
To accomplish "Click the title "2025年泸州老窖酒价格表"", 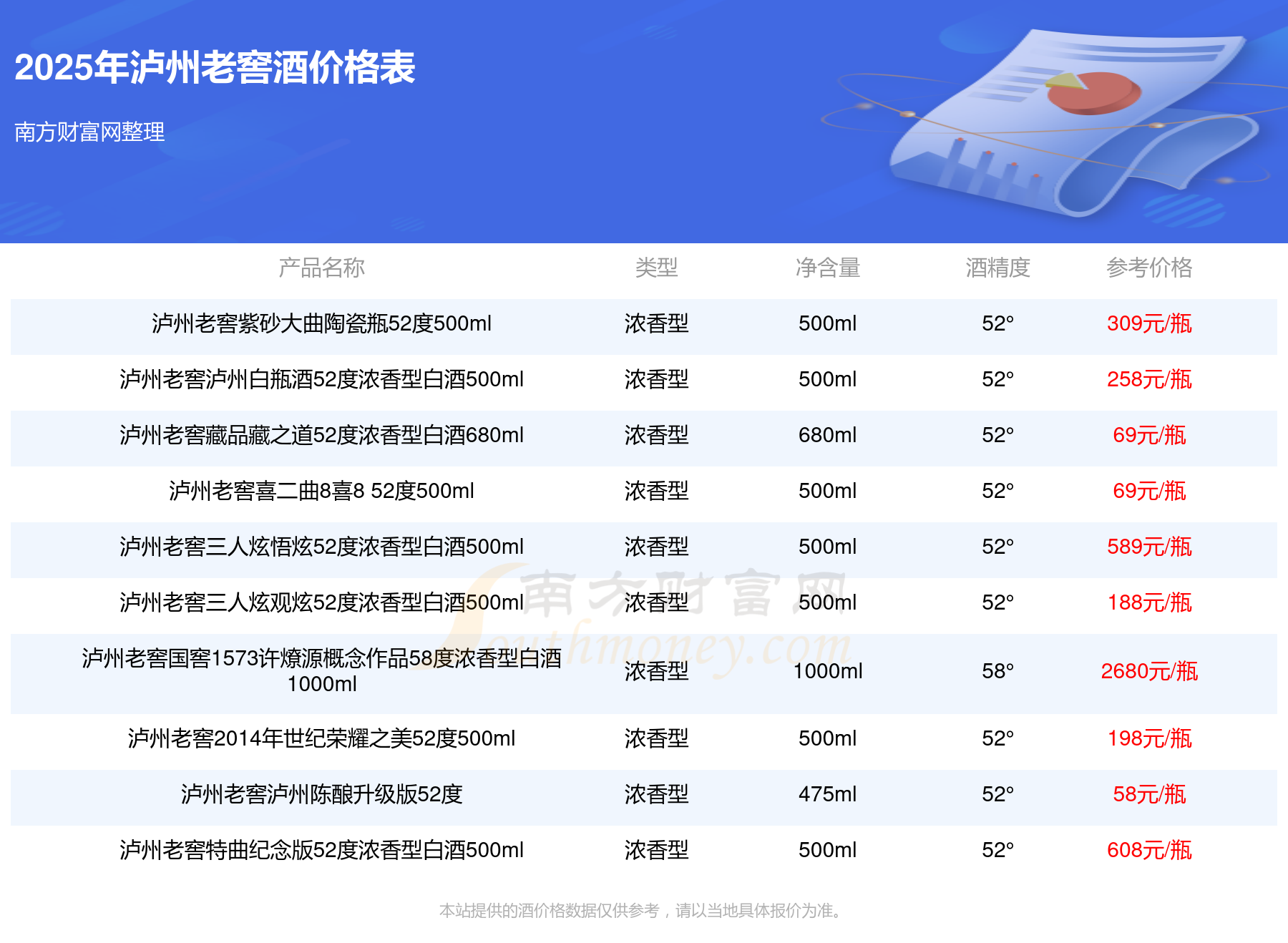I will click(215, 68).
